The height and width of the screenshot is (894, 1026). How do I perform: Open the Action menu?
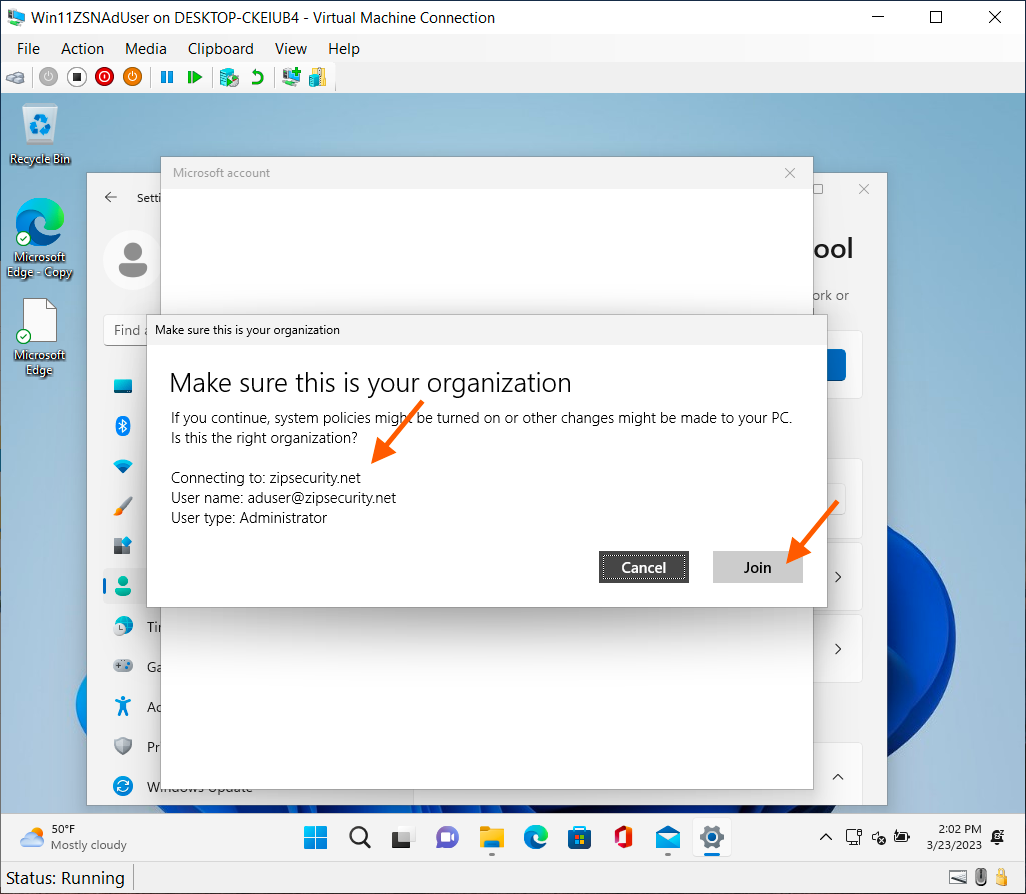click(x=82, y=48)
